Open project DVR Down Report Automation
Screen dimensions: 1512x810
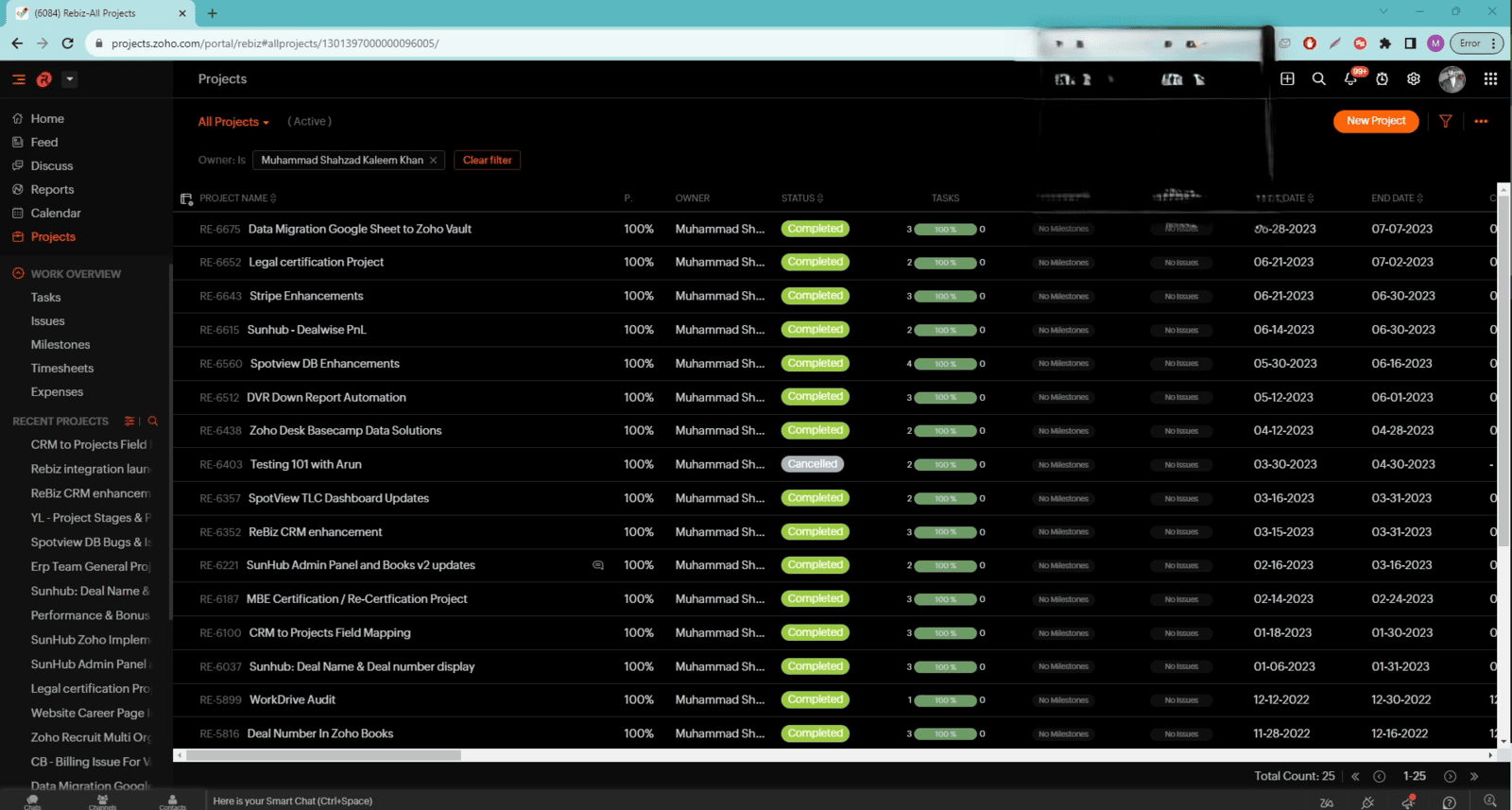326,397
